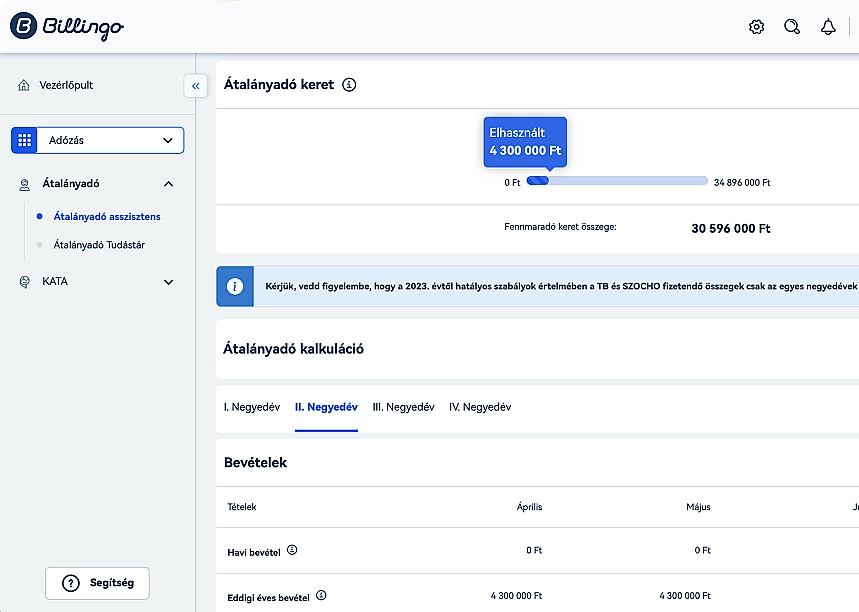Collapse the Átalányadó sidebar section
Viewport: 859px width, 612px height.
click(x=168, y=184)
